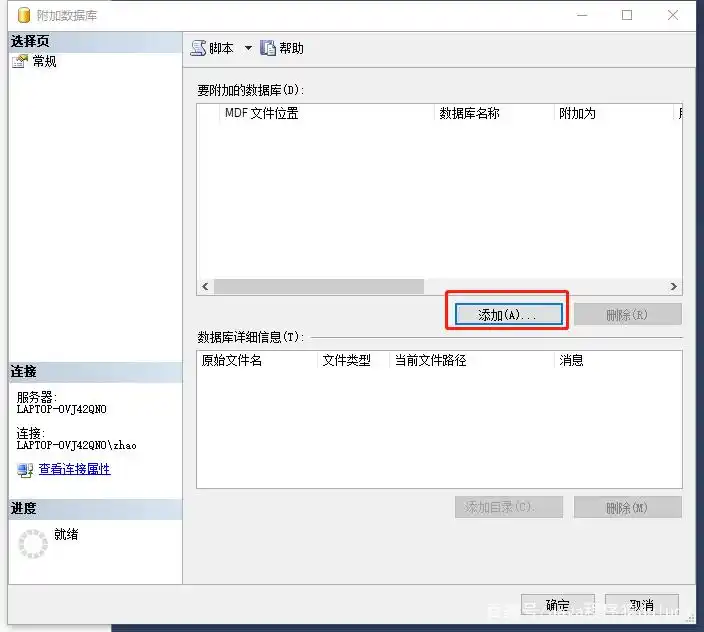Click the 就绪 progress spinner icon
704x632 pixels.
pyautogui.click(x=33, y=544)
